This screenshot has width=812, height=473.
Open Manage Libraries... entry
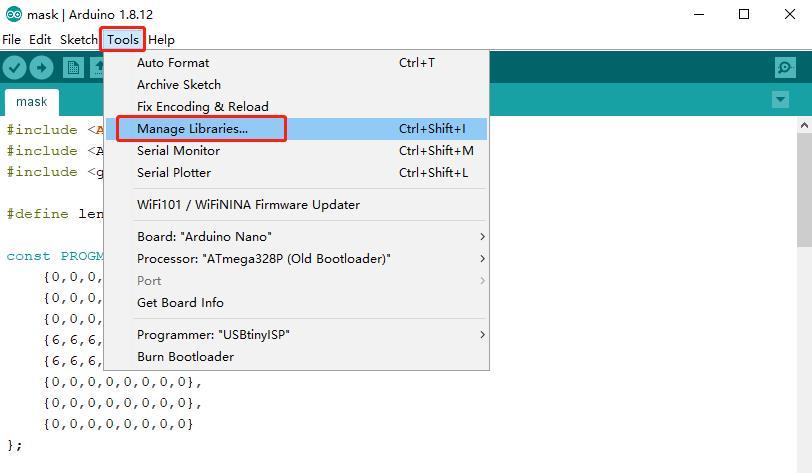296,128
